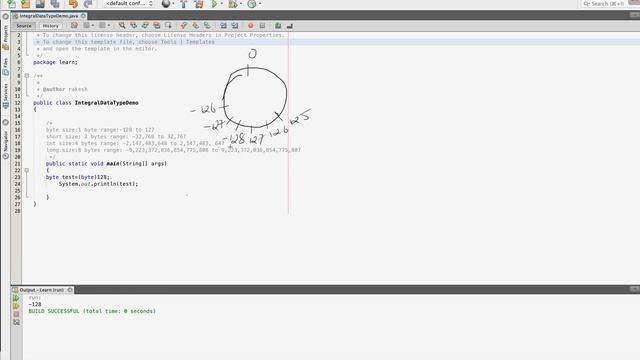Toggle Bookmark icon in editor toolbar
640x360 pixels.
coord(207,26)
